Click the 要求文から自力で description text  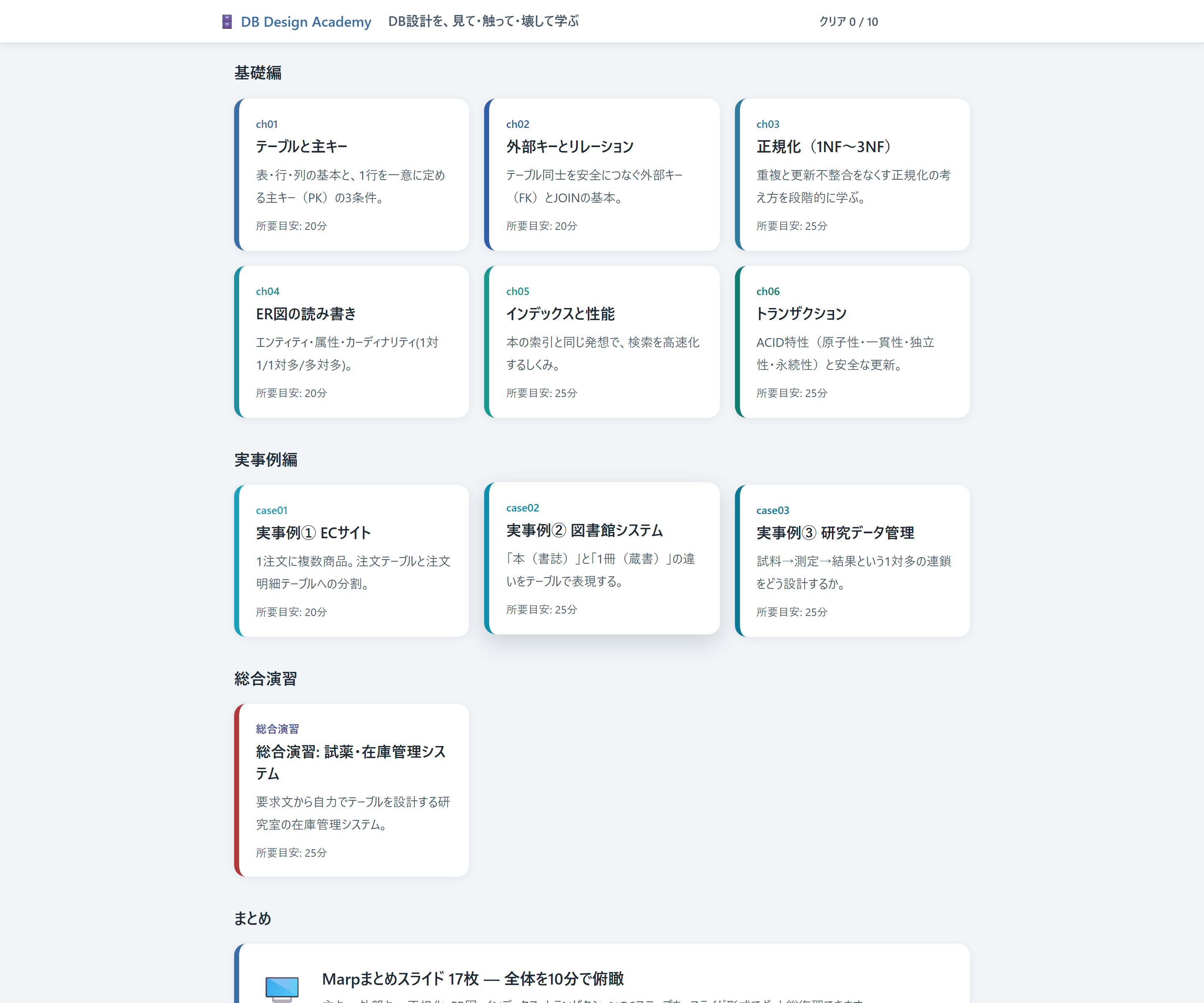point(353,813)
